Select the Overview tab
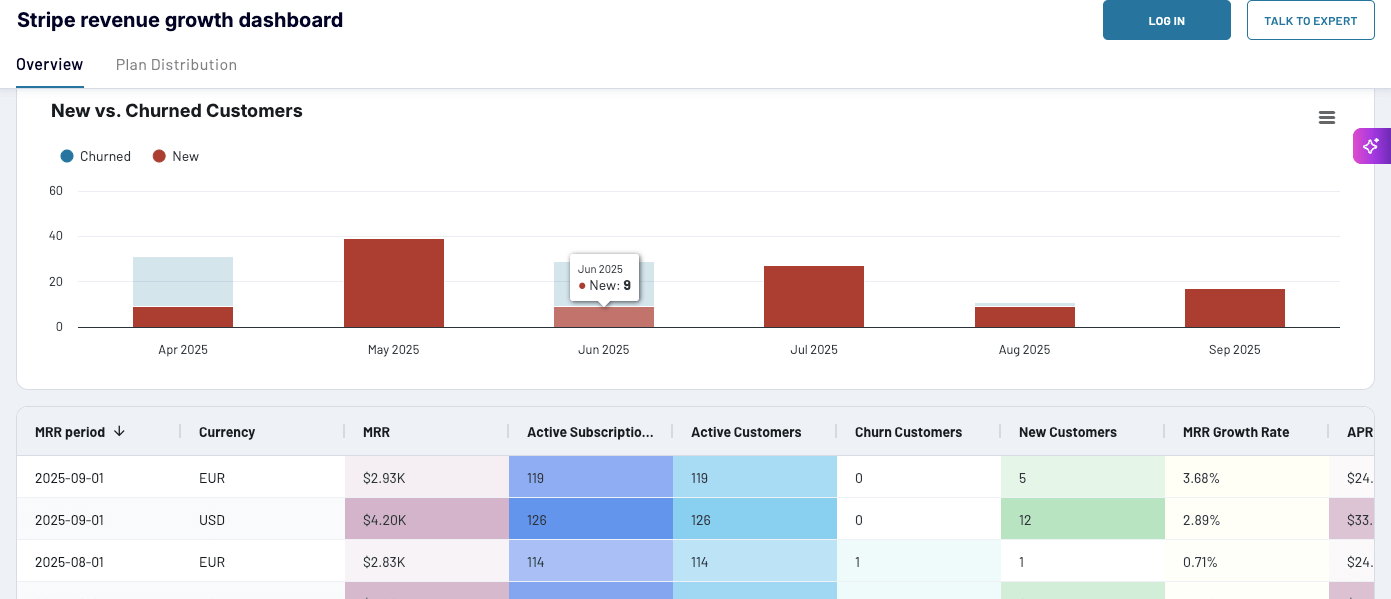Image resolution: width=1391 pixels, height=599 pixels. tap(49, 64)
